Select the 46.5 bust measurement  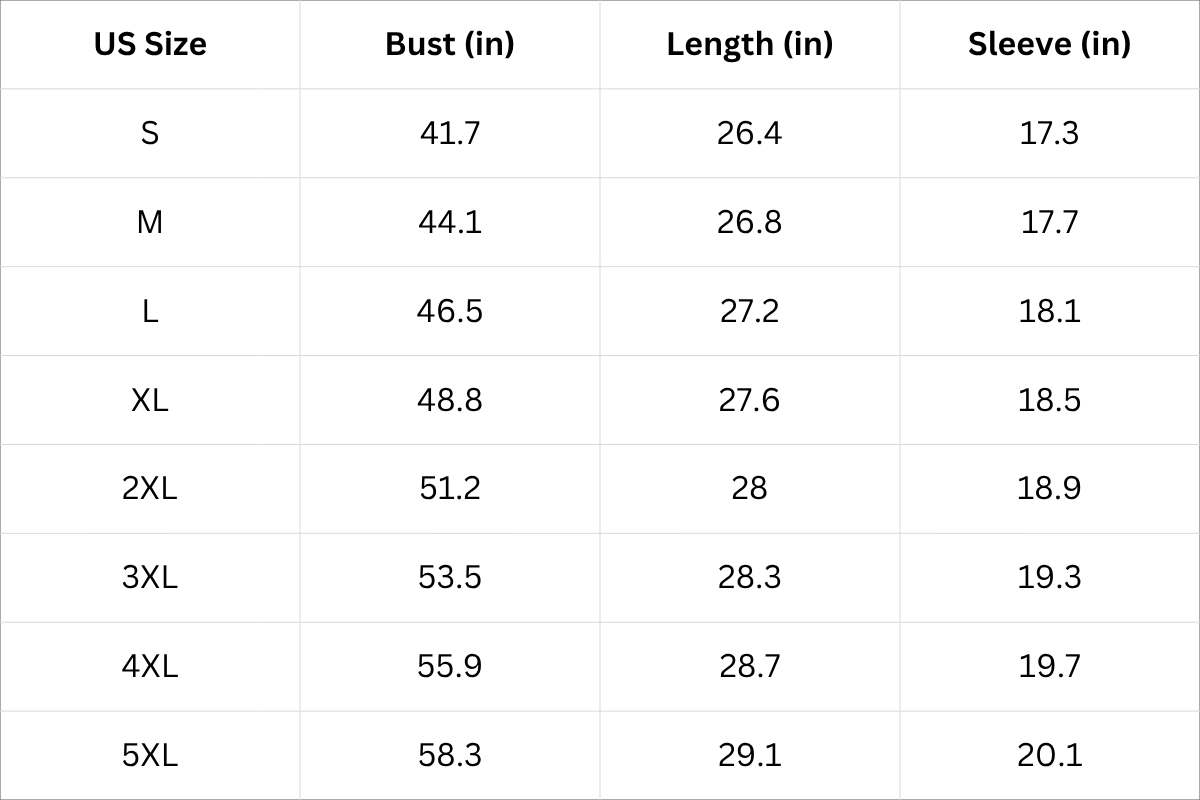449,311
